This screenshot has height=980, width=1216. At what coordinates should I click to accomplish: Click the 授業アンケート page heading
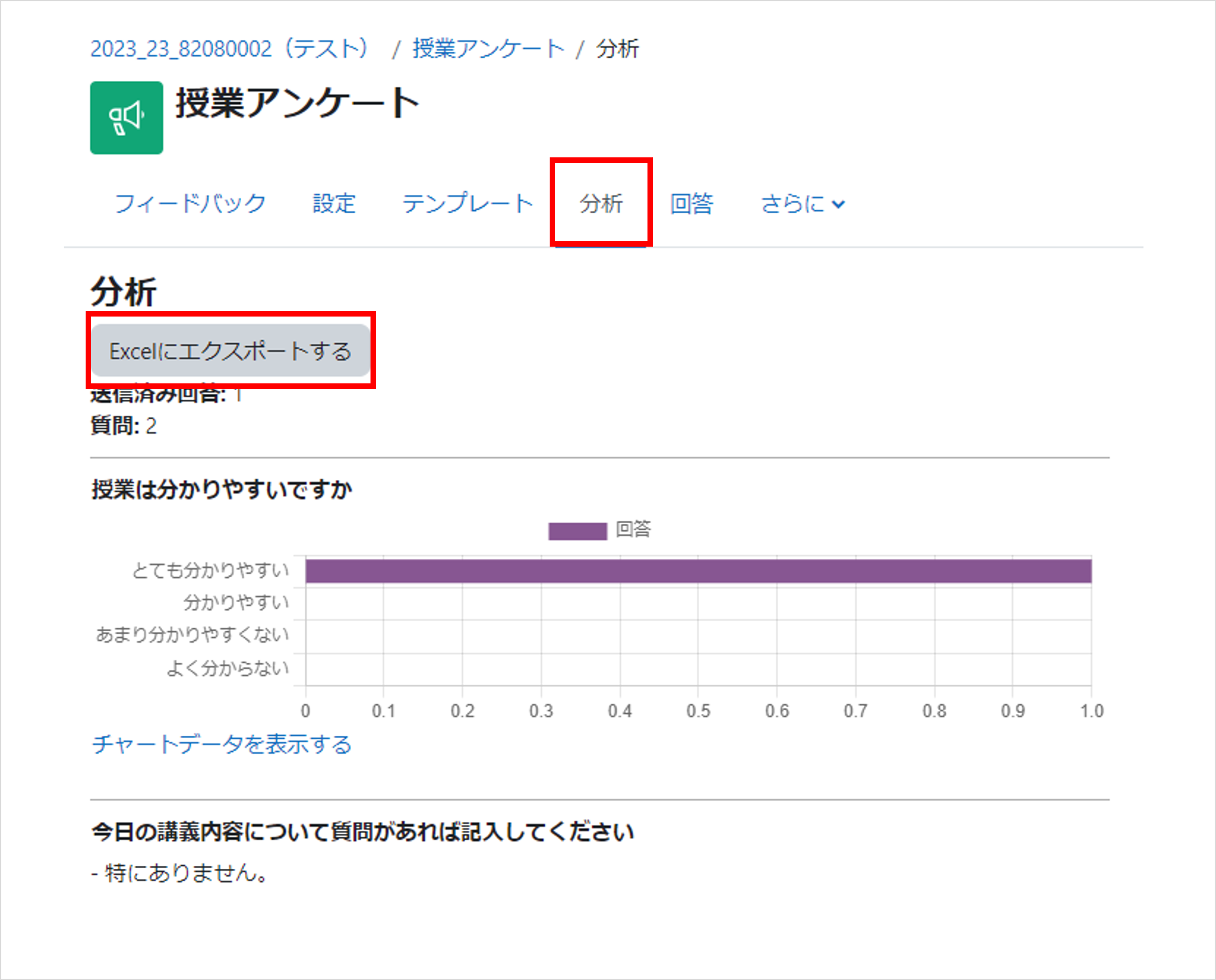coord(298,103)
